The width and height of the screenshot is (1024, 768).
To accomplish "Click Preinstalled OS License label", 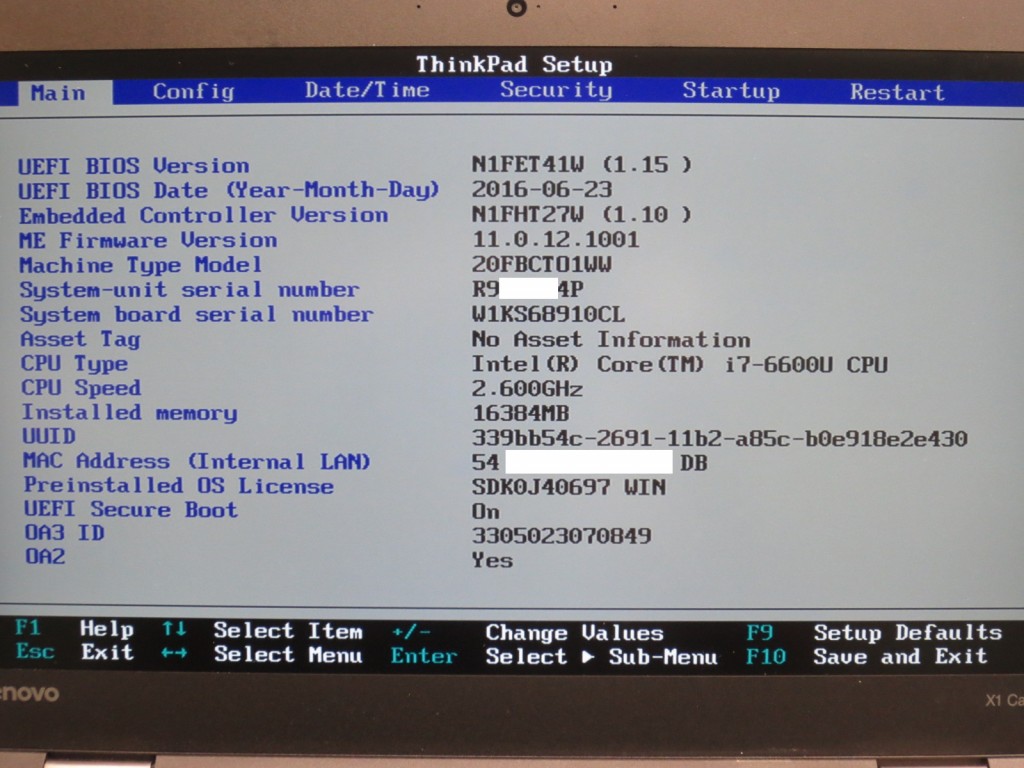I will point(179,486).
